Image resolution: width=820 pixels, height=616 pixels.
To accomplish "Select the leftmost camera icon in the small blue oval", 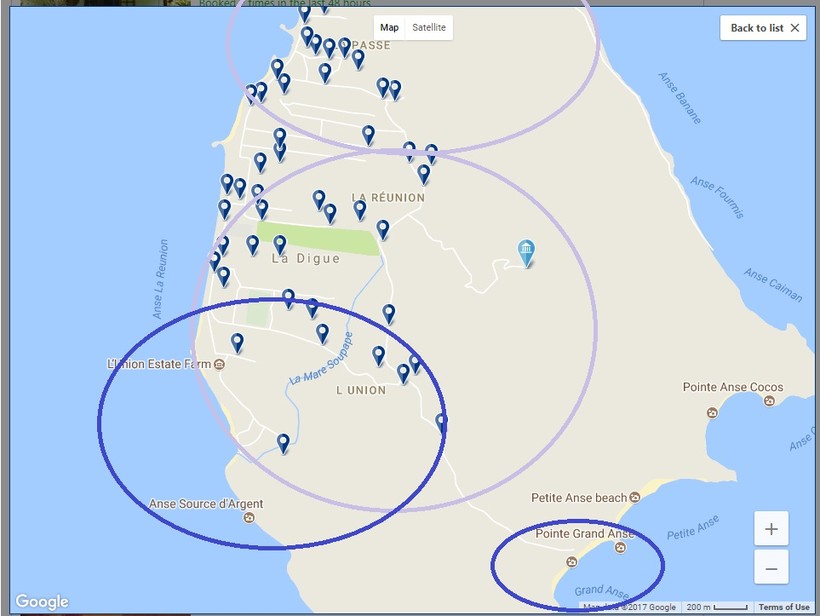I will [x=571, y=561].
